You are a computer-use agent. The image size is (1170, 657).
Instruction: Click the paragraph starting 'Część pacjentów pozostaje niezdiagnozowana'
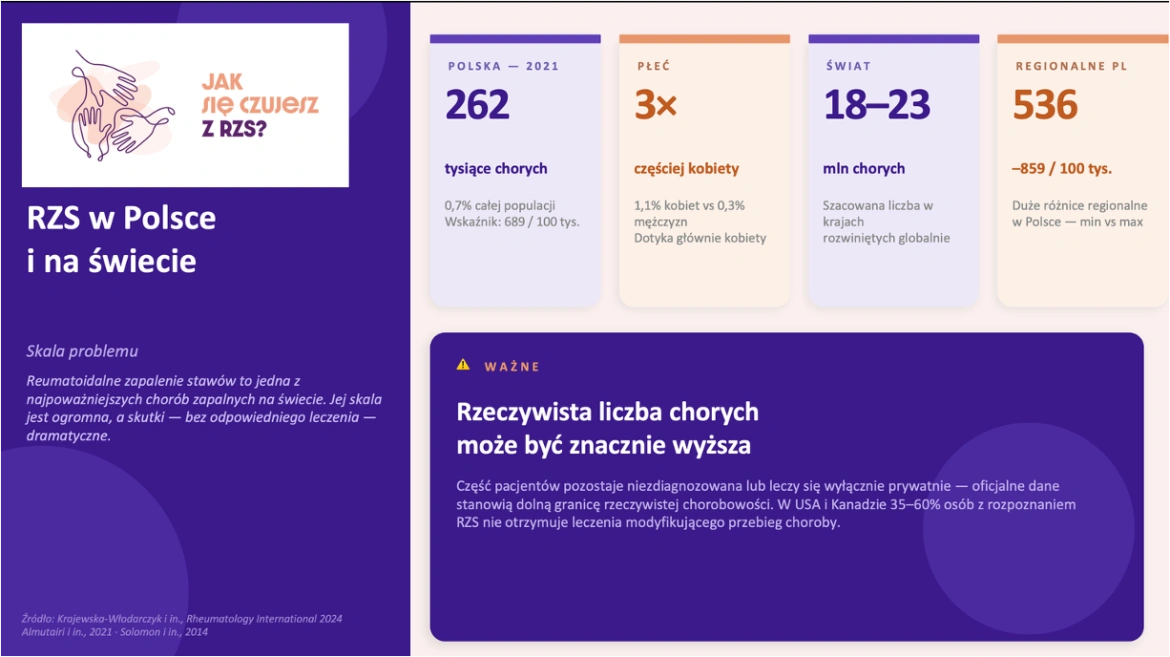(x=766, y=504)
